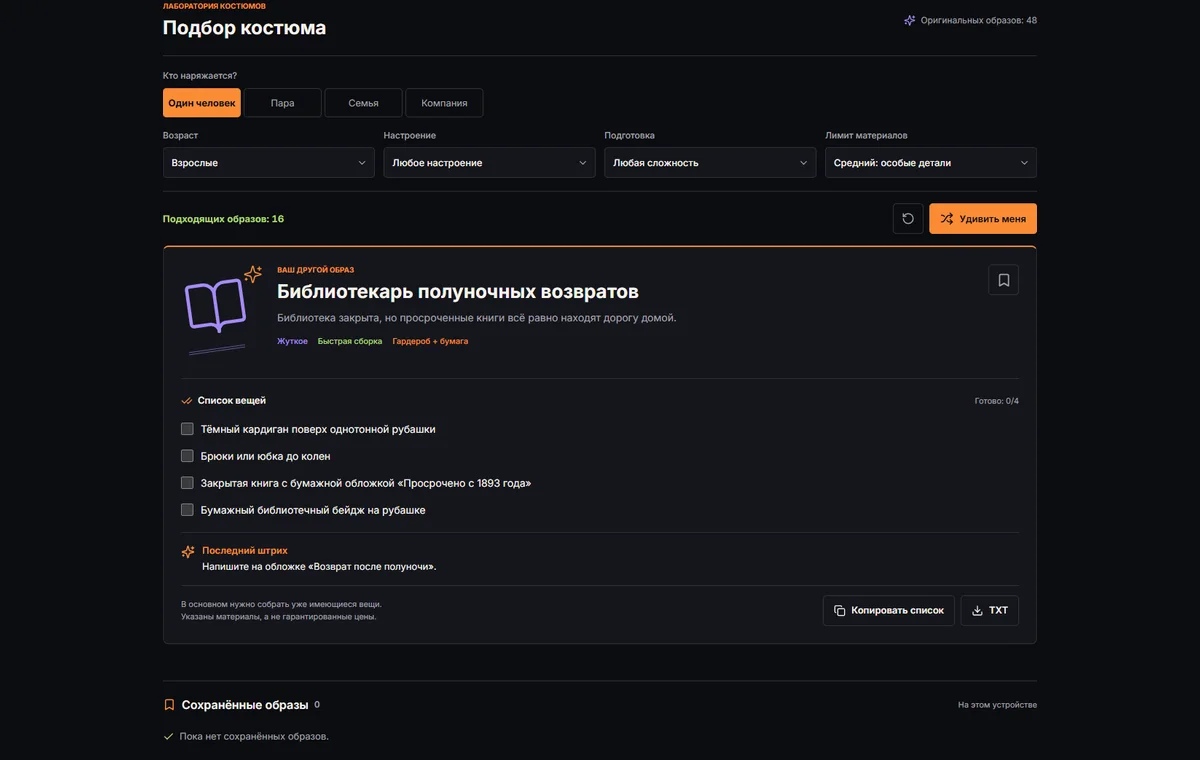Click the Подходящих образов: 16 counter
The height and width of the screenshot is (760, 1200).
(x=223, y=219)
